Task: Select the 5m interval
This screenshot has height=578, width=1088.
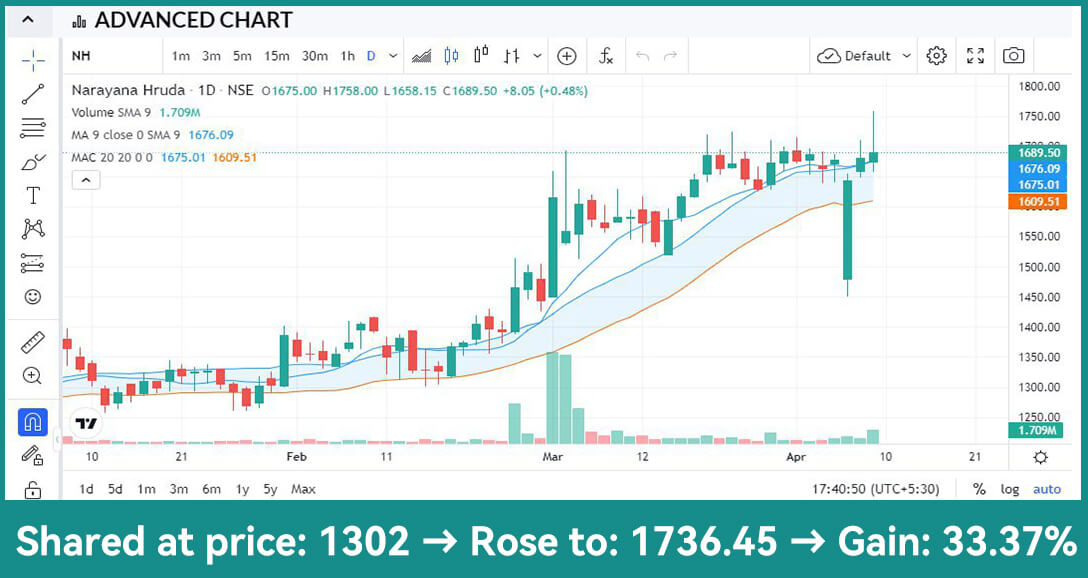Action: [x=242, y=56]
